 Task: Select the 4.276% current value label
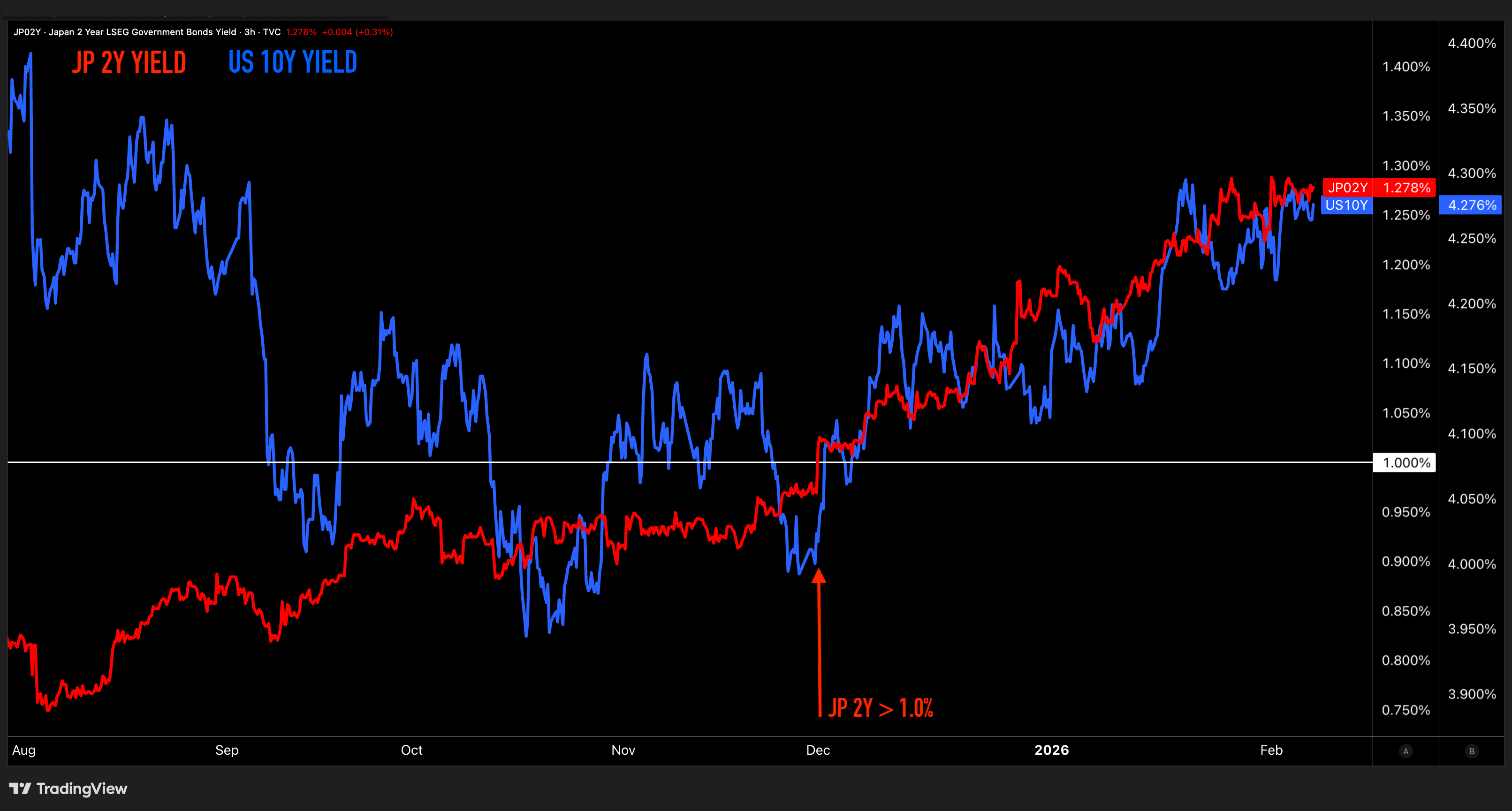1472,205
